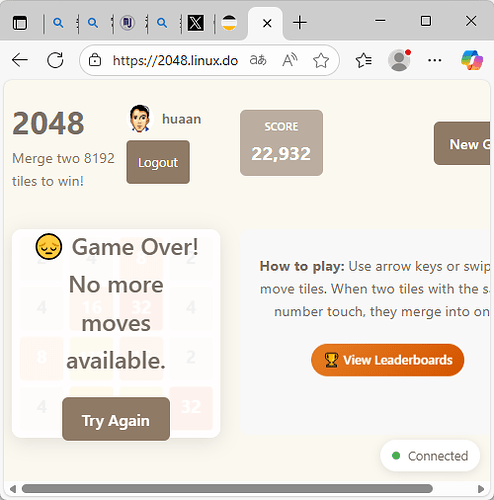The height and width of the screenshot is (500, 494).
Task: Open the translate page icon
Action: tap(258, 60)
